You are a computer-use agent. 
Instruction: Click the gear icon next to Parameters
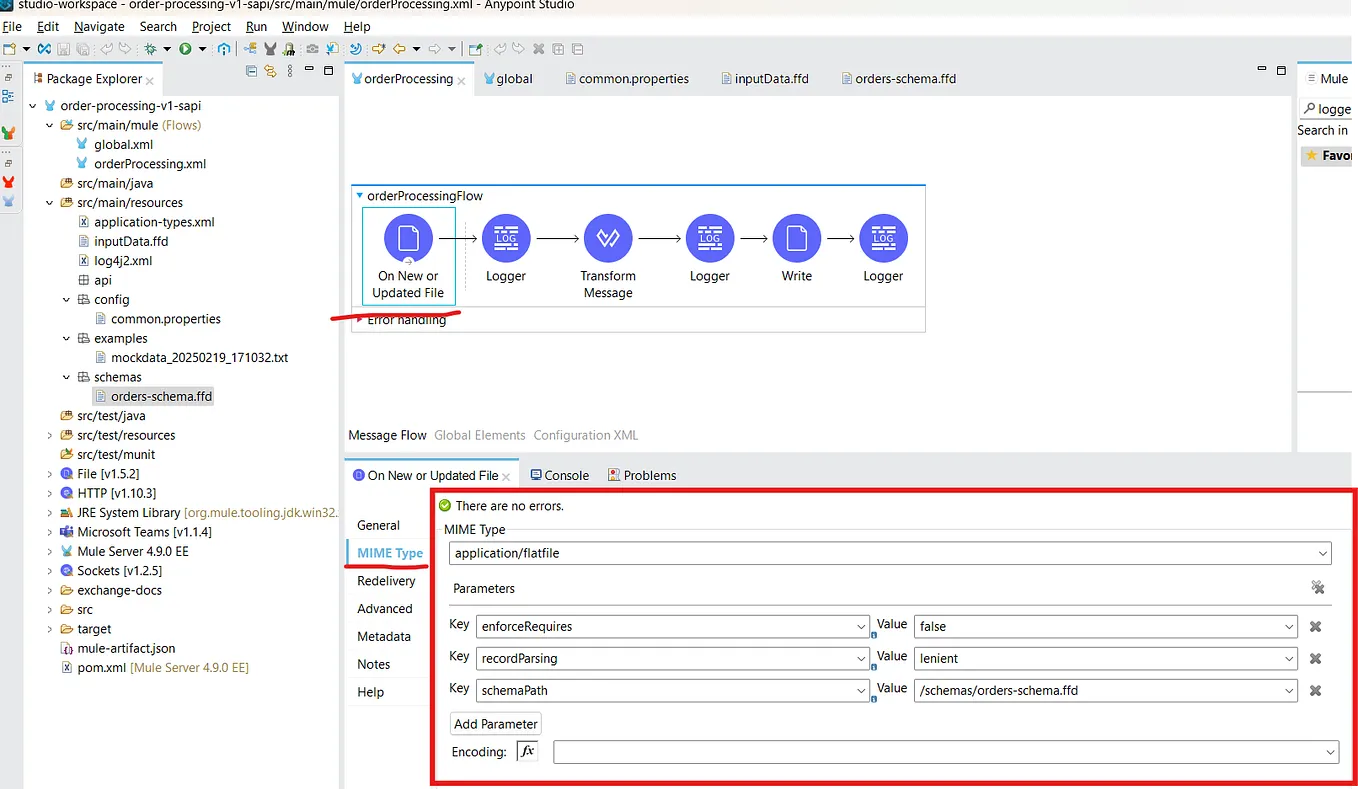(x=1317, y=588)
